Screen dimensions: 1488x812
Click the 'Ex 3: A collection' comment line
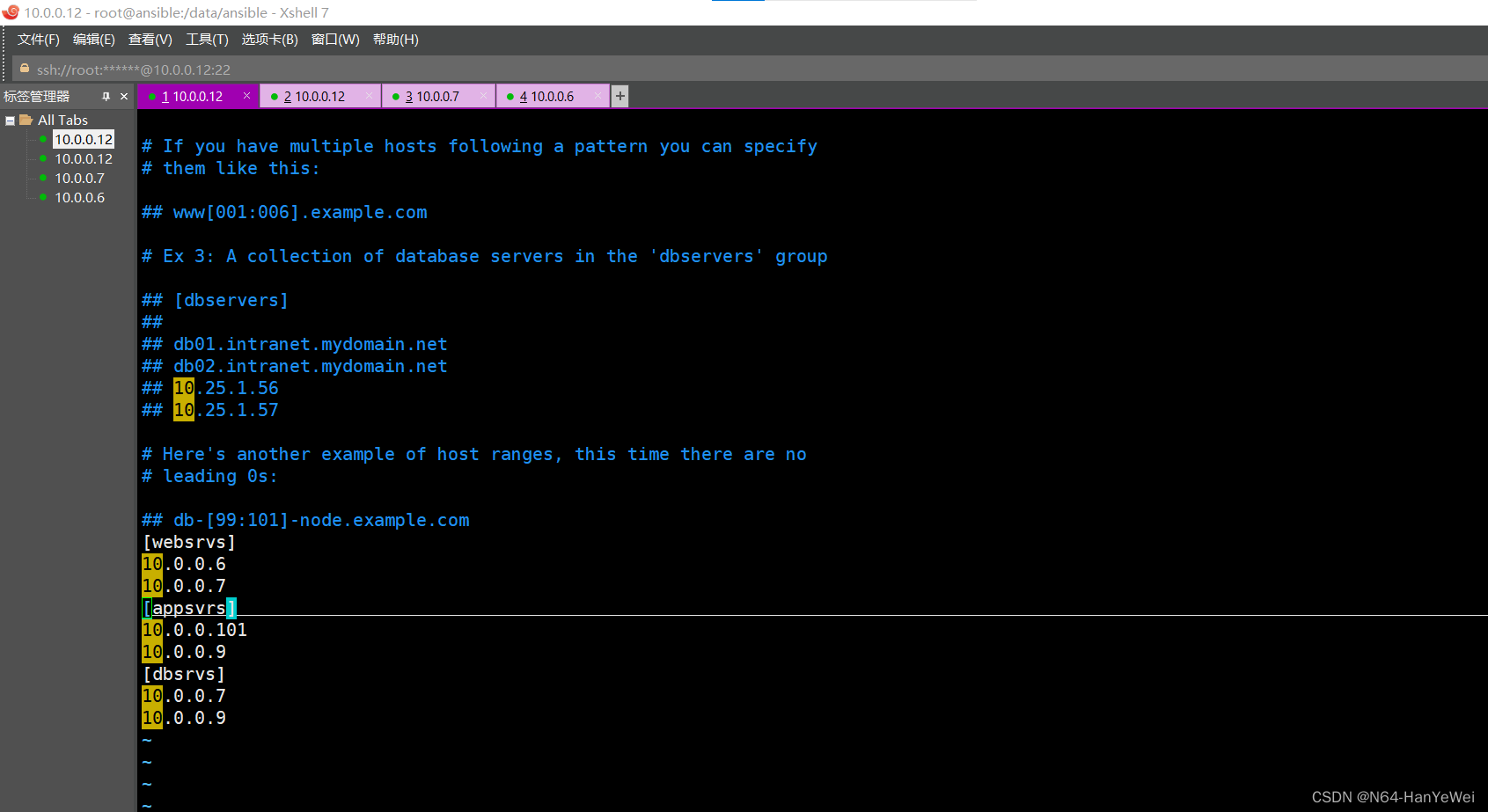tap(485, 256)
